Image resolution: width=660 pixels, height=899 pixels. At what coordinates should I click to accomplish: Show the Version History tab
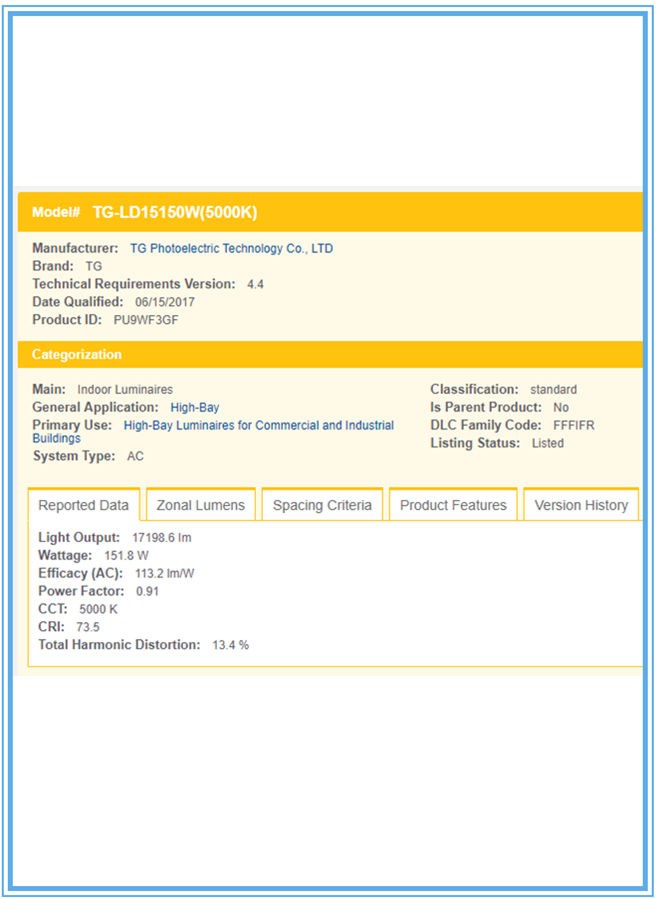coord(581,505)
